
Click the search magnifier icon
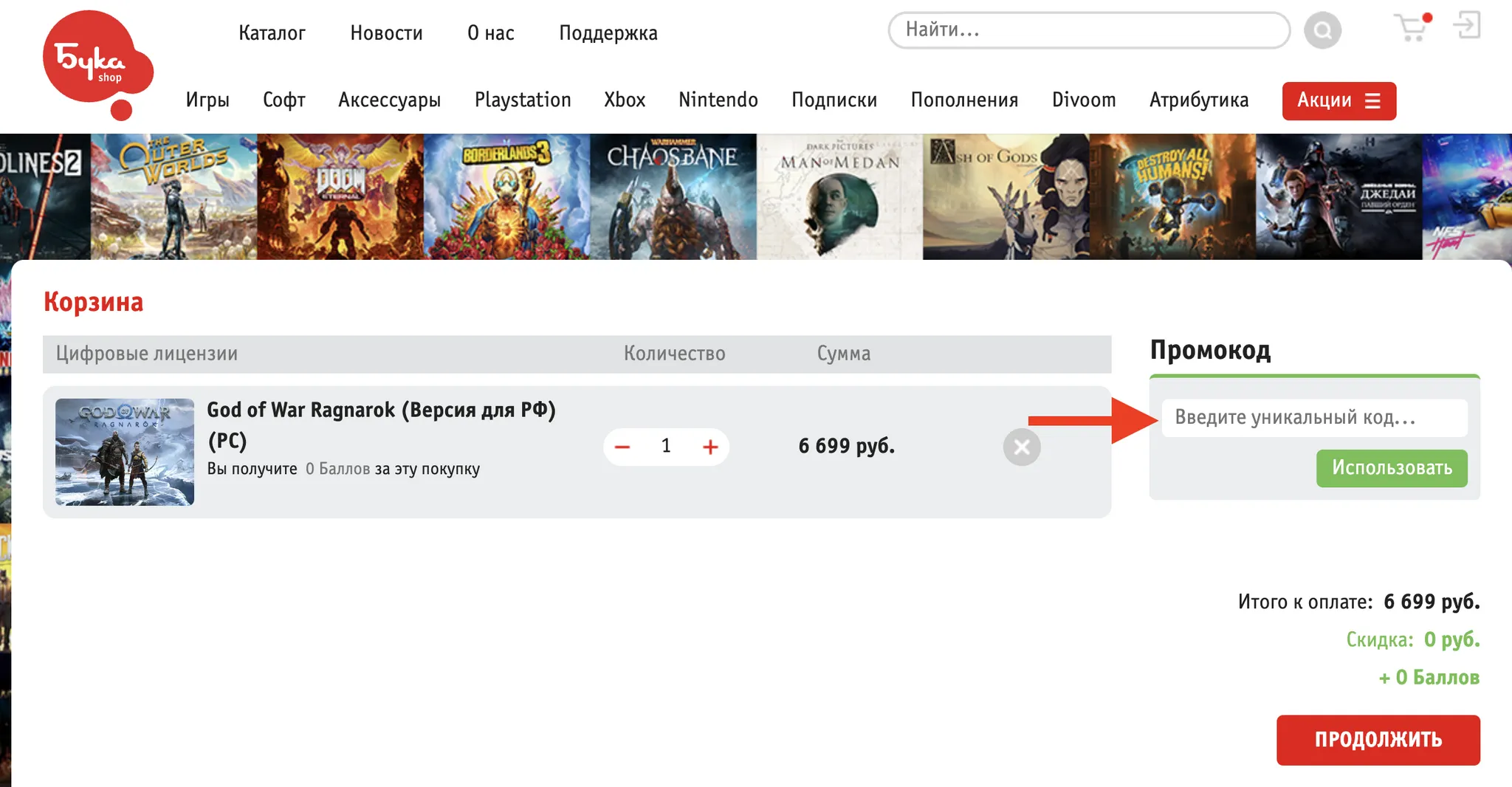(x=1322, y=30)
